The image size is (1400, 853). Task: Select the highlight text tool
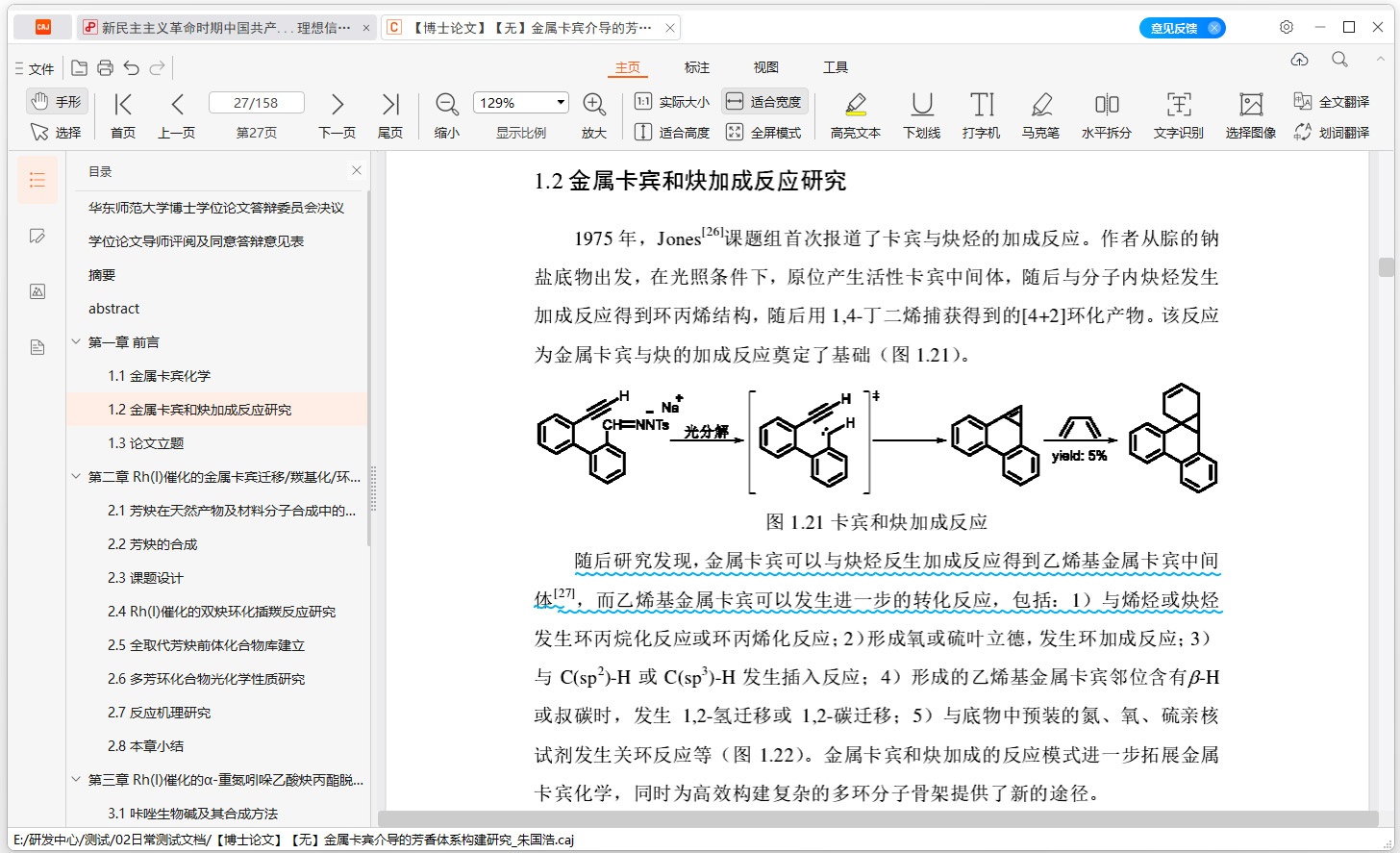(855, 115)
